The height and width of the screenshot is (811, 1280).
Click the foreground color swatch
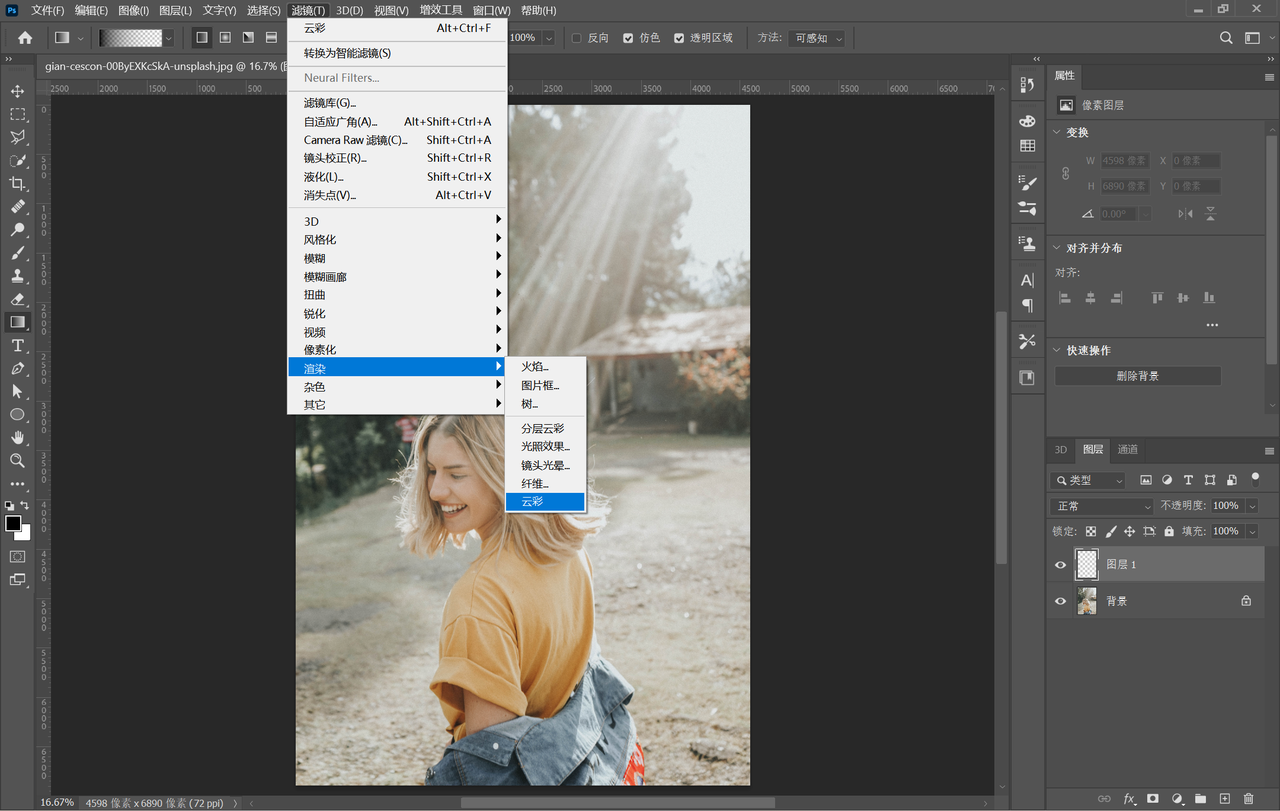tap(13, 524)
